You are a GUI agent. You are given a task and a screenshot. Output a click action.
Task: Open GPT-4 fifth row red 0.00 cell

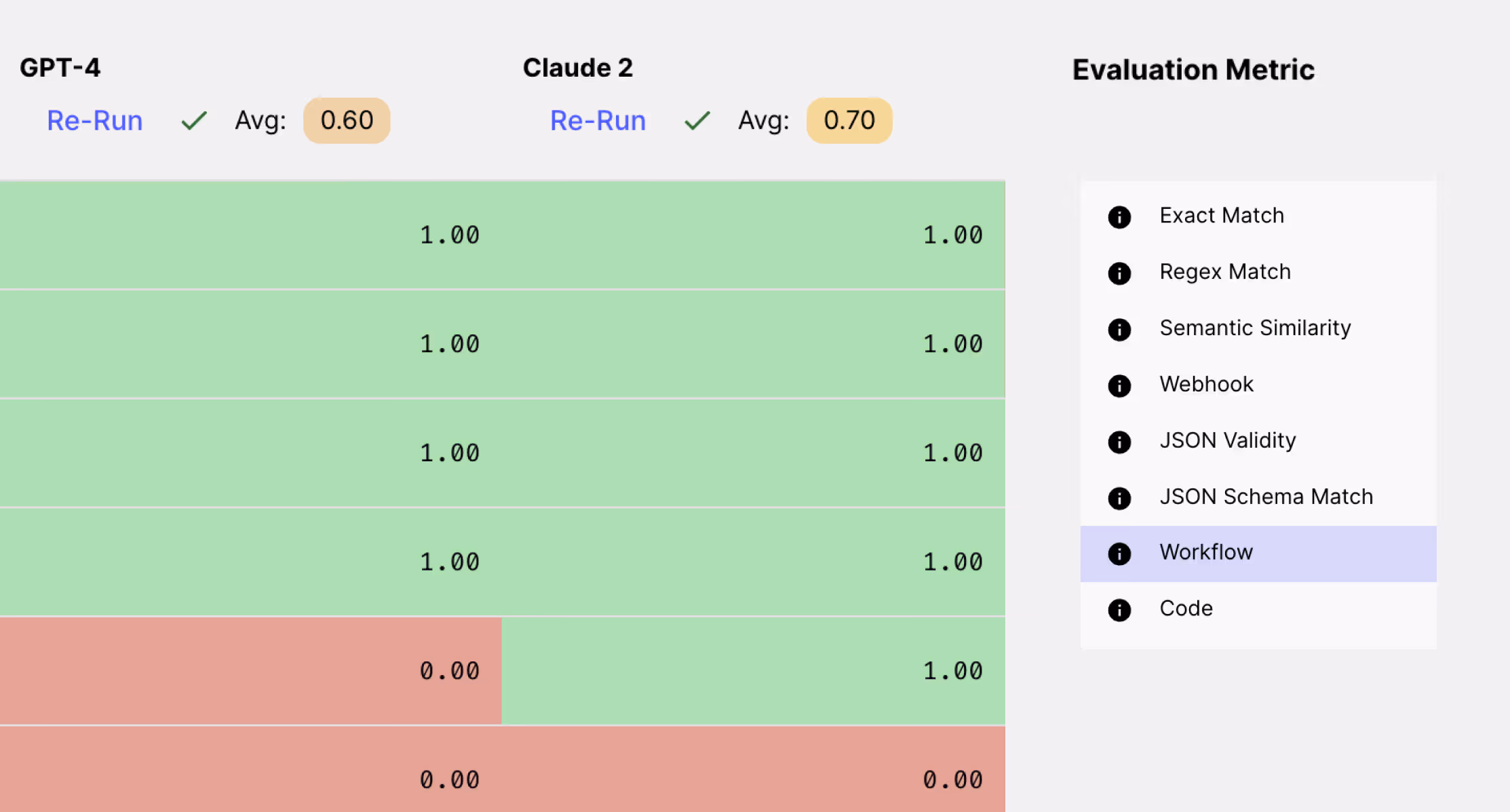[251, 671]
